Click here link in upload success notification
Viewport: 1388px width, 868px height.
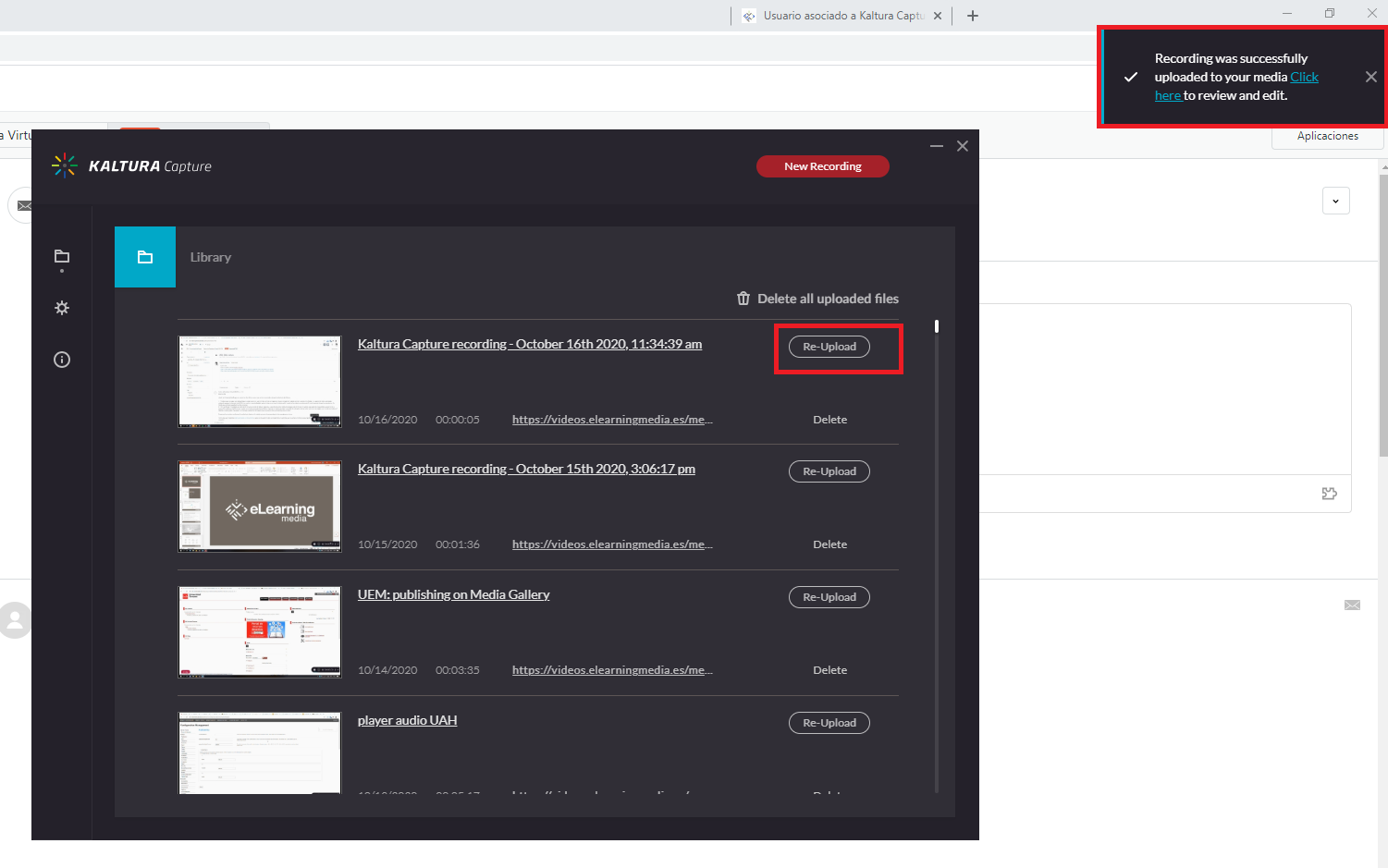1236,86
